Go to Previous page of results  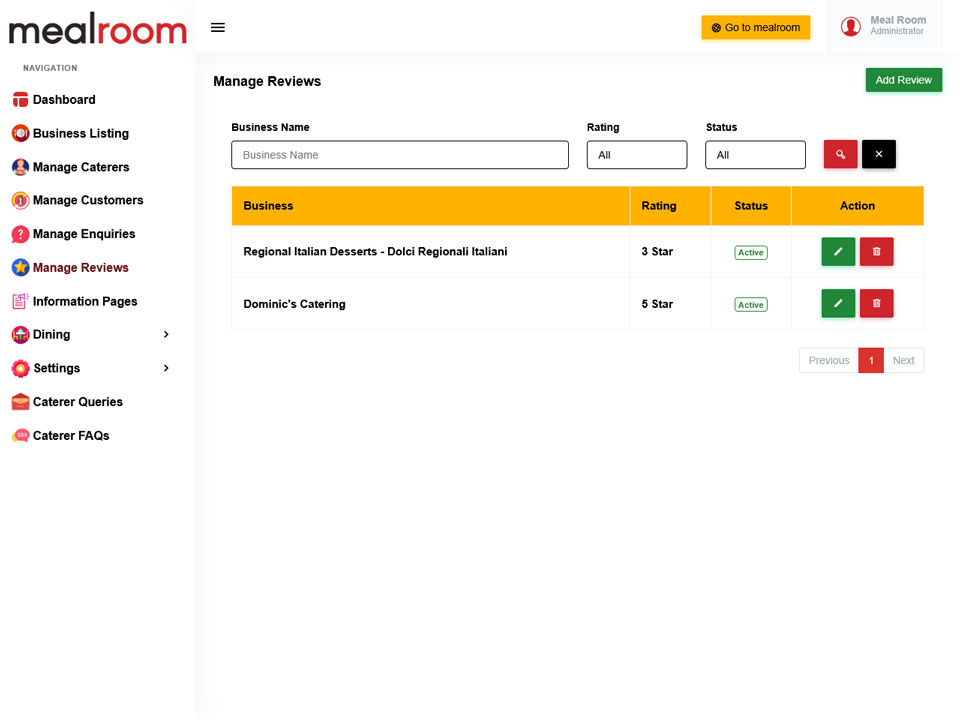point(828,361)
